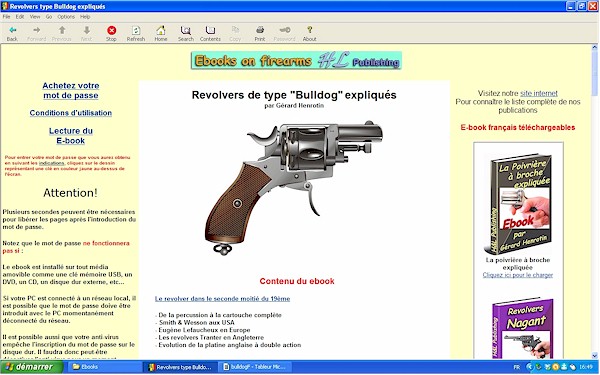Open the Edit menu
Screen dimensions: 600x375
pos(20,17)
